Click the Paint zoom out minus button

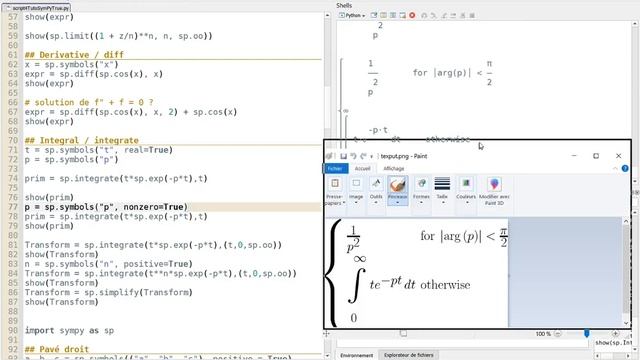click(x=558, y=334)
